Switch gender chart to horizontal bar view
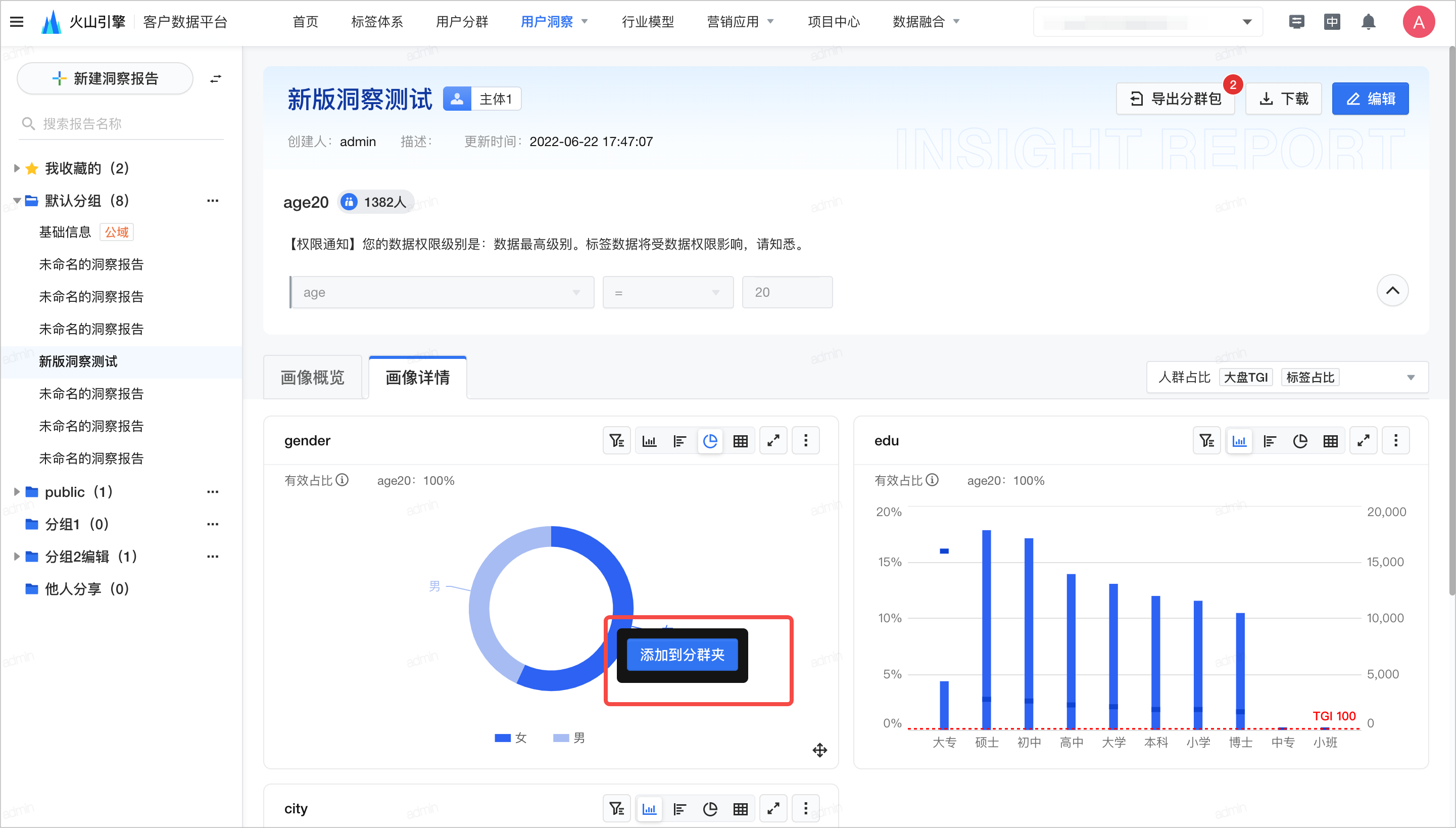 680,440
